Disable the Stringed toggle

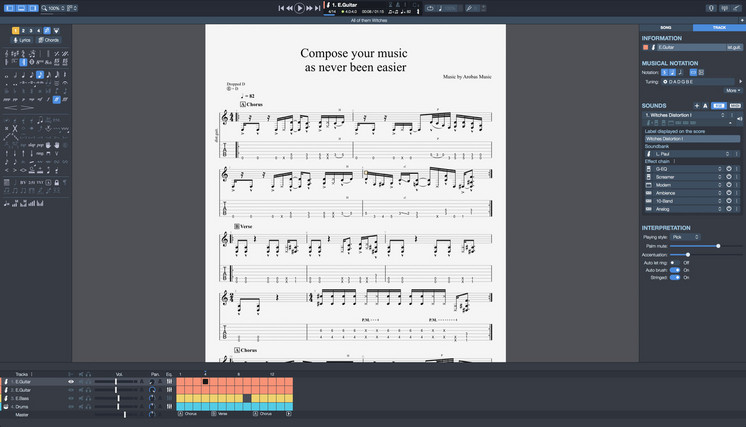675,278
